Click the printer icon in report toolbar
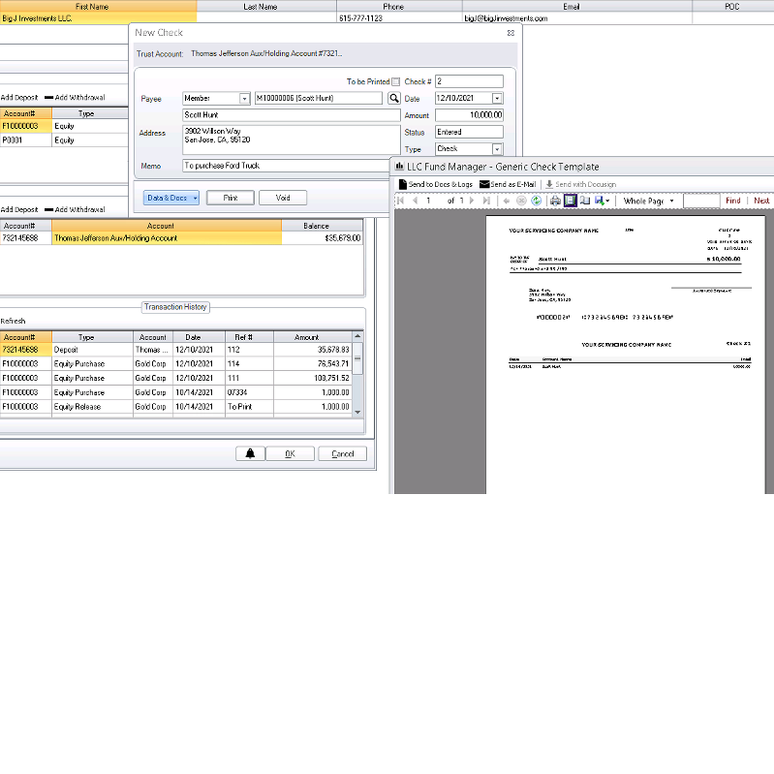 point(555,201)
